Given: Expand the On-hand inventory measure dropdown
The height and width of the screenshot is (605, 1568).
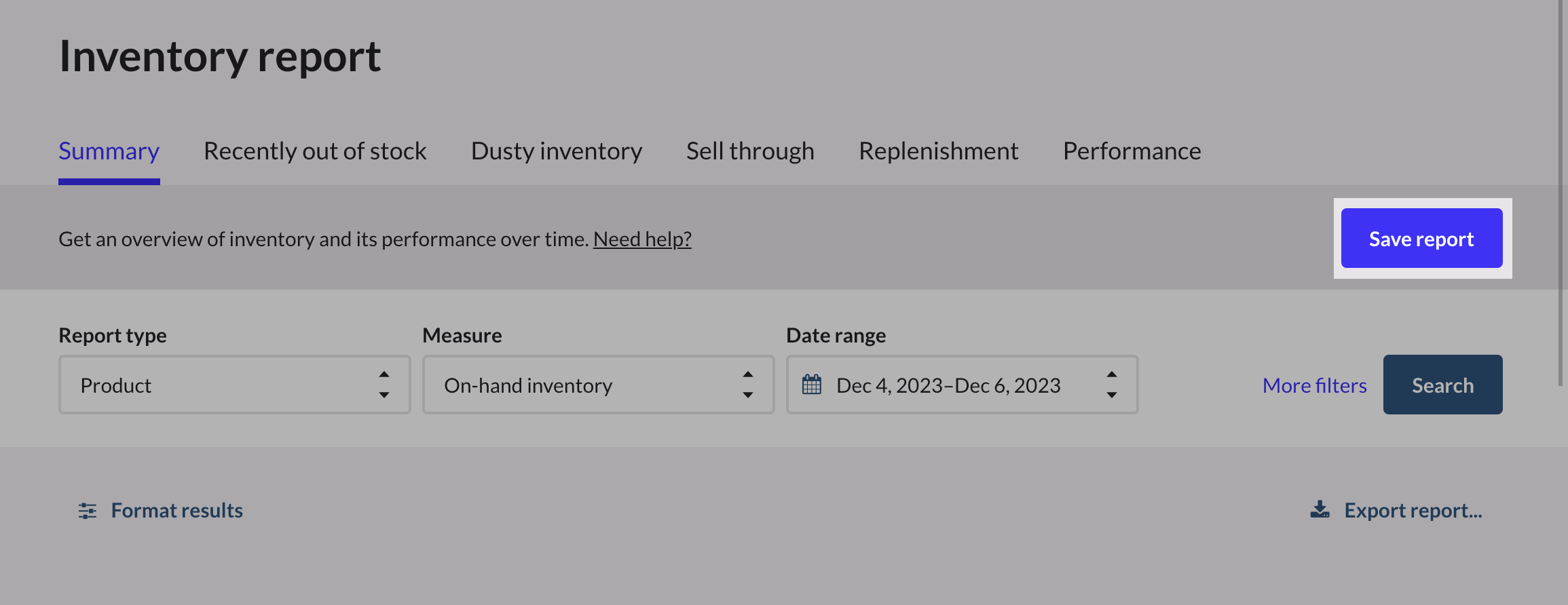Looking at the screenshot, I should point(584,385).
